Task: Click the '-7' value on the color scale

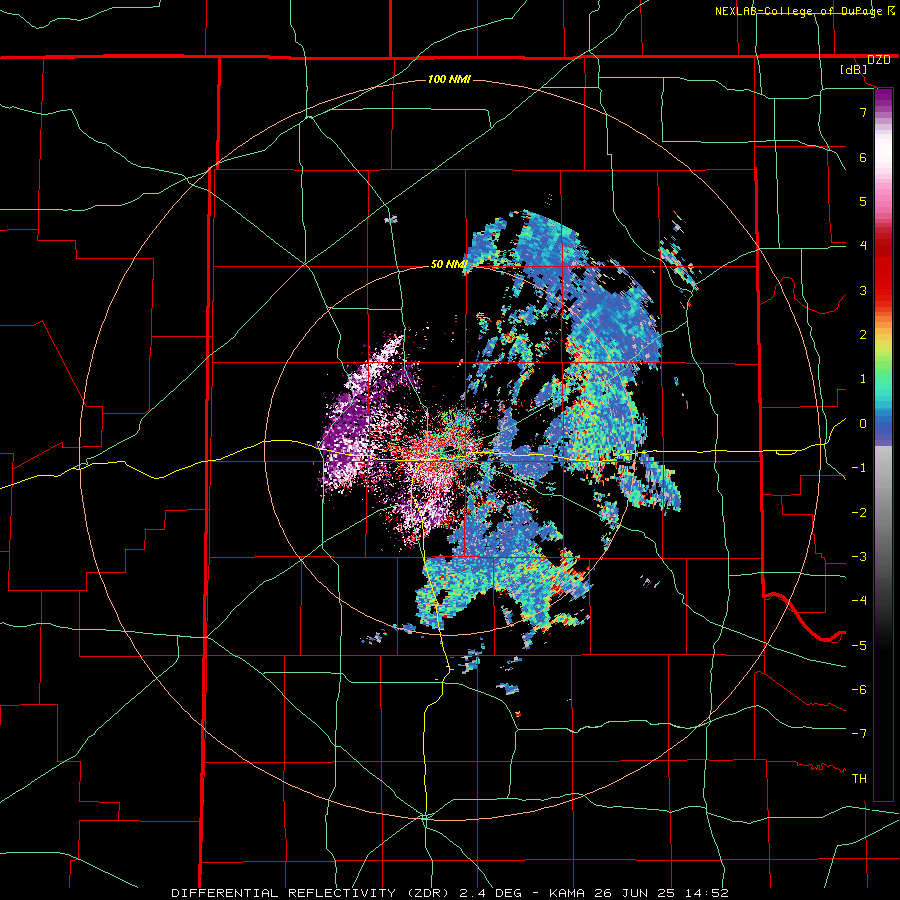Action: coord(859,734)
